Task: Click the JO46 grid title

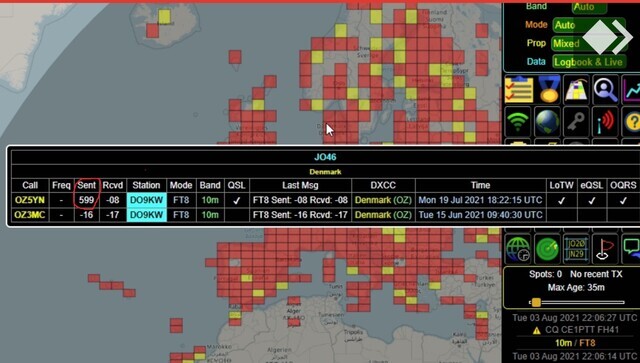Action: pos(325,157)
